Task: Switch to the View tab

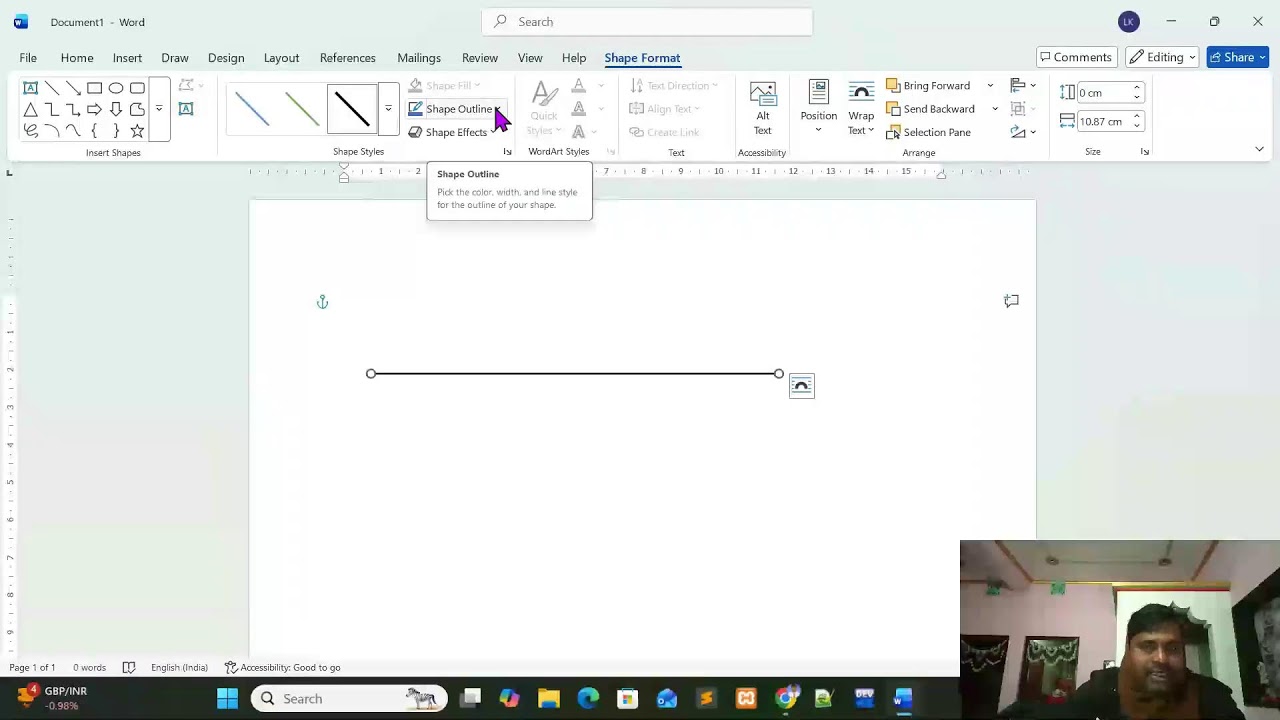Action: click(x=530, y=58)
